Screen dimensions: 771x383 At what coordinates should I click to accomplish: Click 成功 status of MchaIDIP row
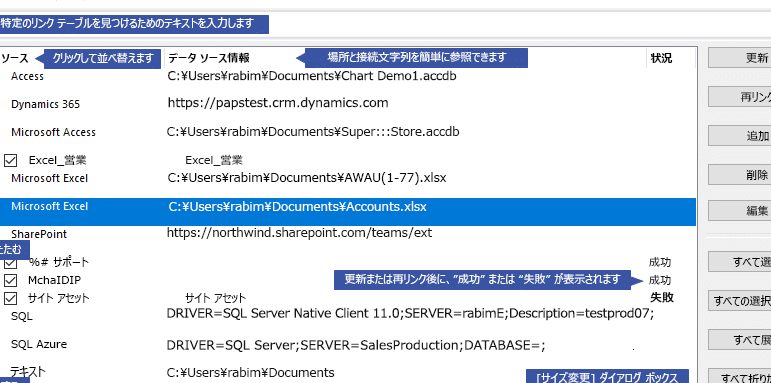(x=660, y=280)
